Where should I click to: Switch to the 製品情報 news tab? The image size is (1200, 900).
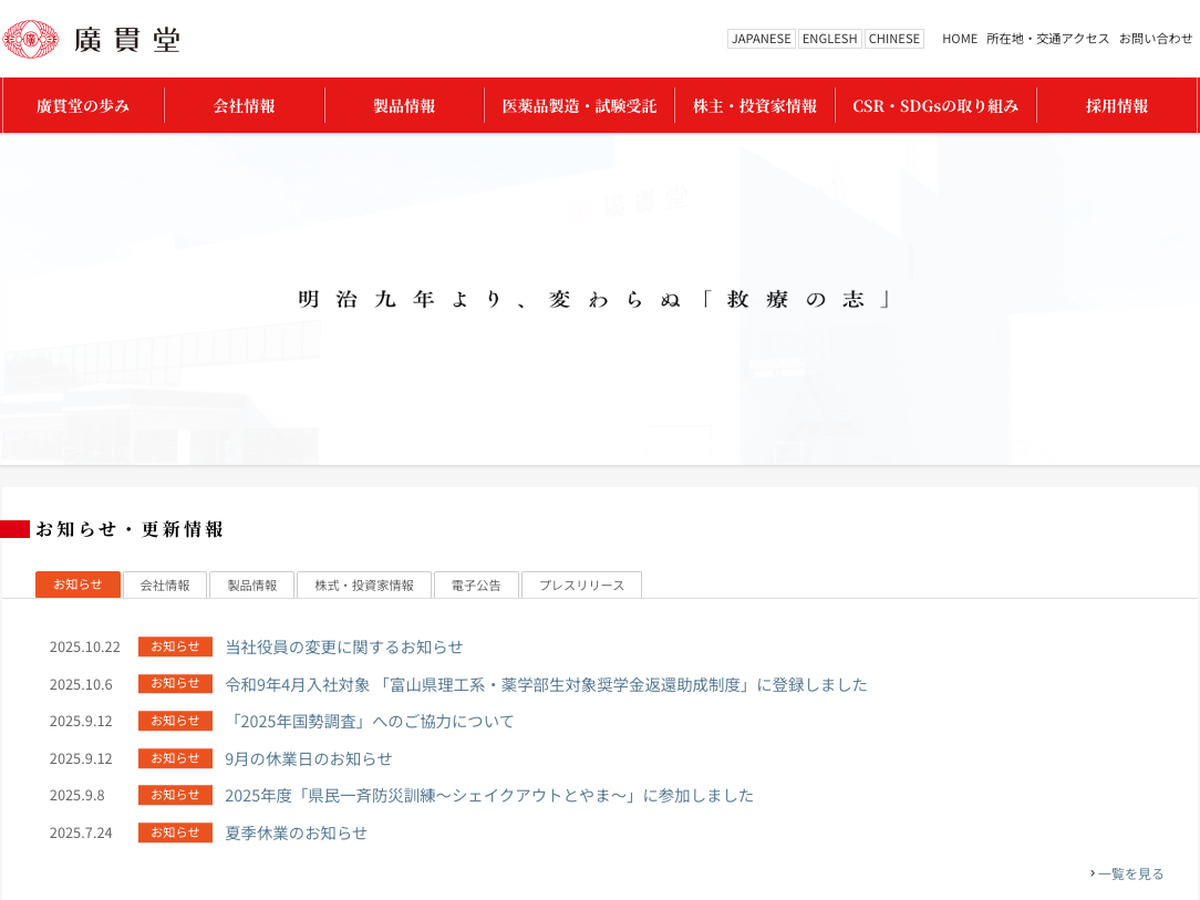click(252, 585)
